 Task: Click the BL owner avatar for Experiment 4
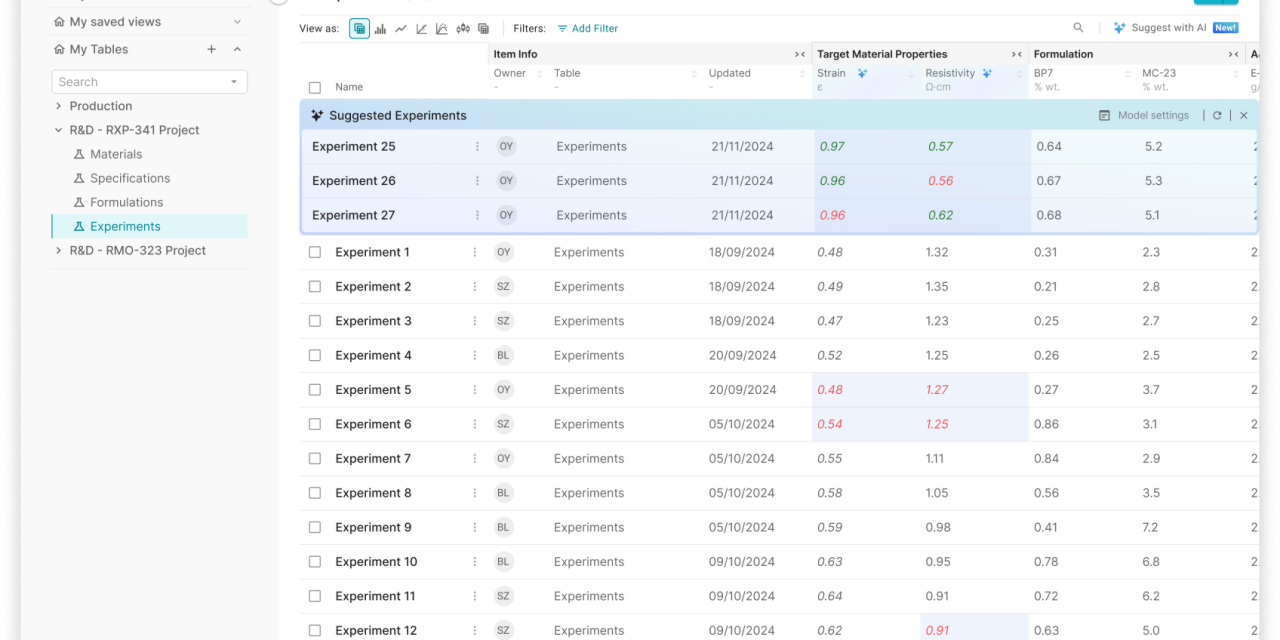(x=503, y=356)
